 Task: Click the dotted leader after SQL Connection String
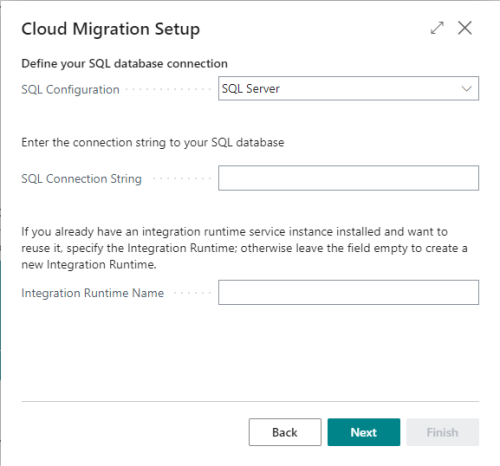[x=182, y=179]
